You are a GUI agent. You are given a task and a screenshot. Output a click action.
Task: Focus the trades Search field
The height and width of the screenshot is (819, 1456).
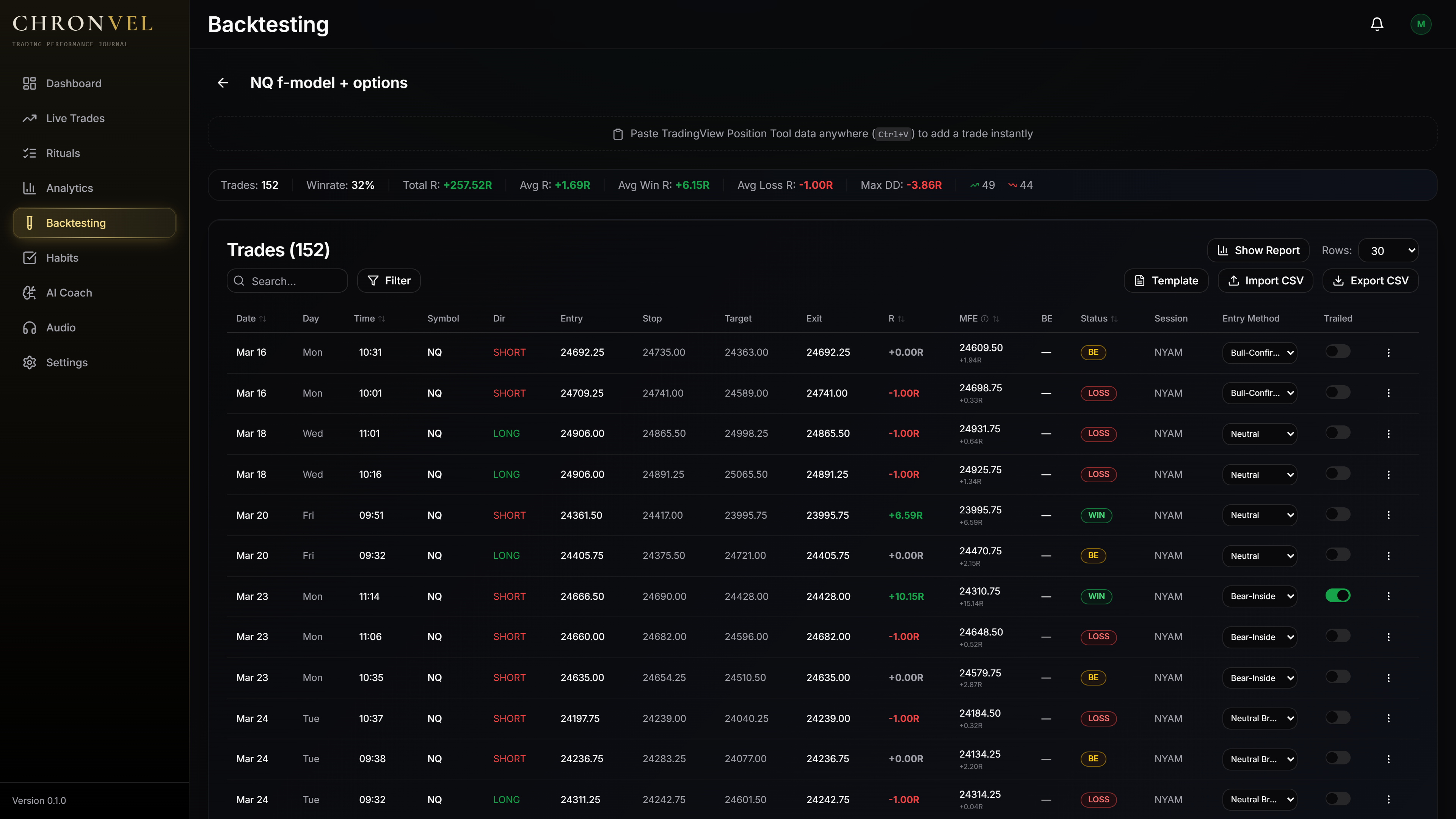point(287,281)
